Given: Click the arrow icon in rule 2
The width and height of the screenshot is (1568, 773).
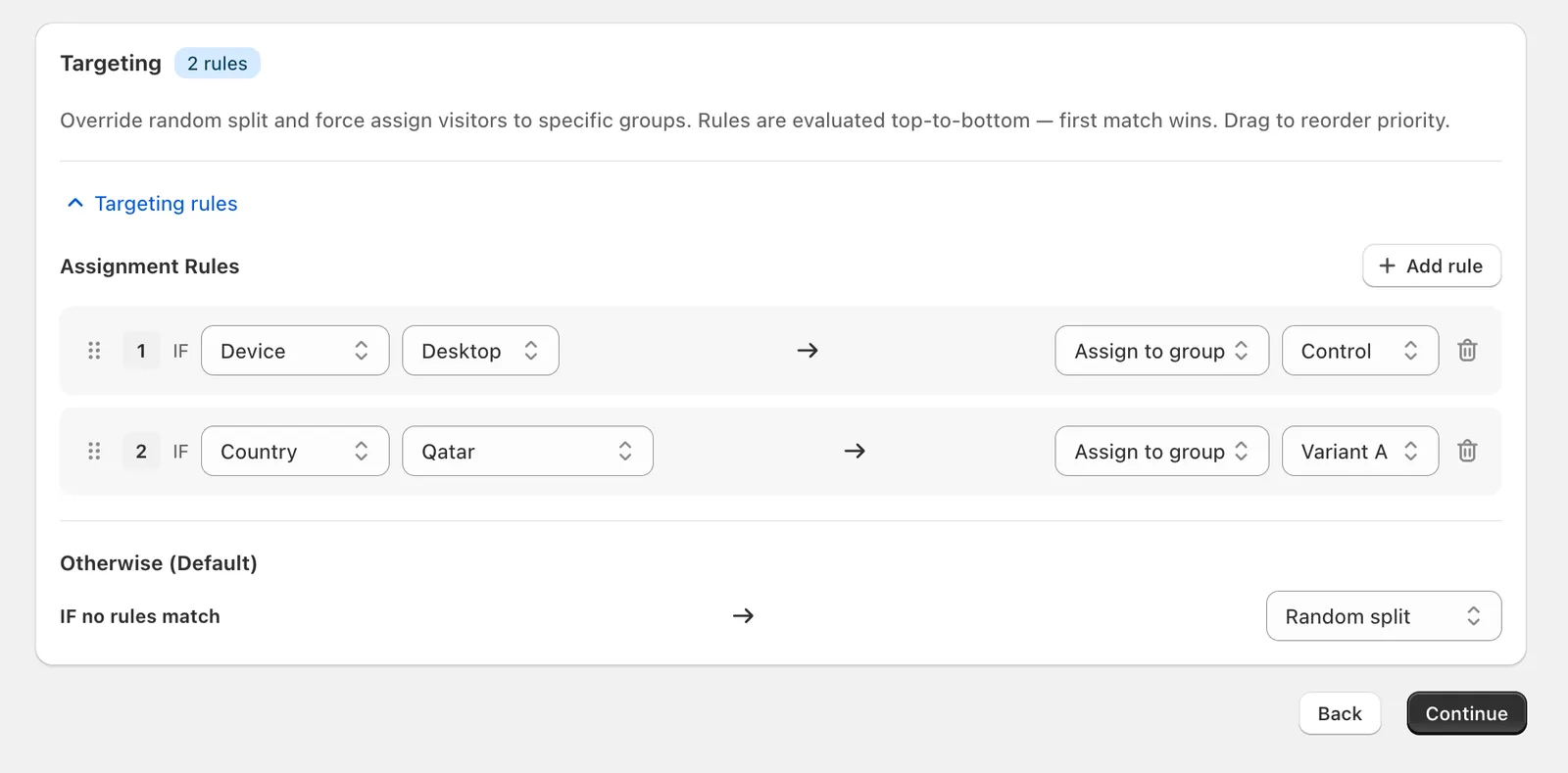Looking at the screenshot, I should tap(855, 451).
